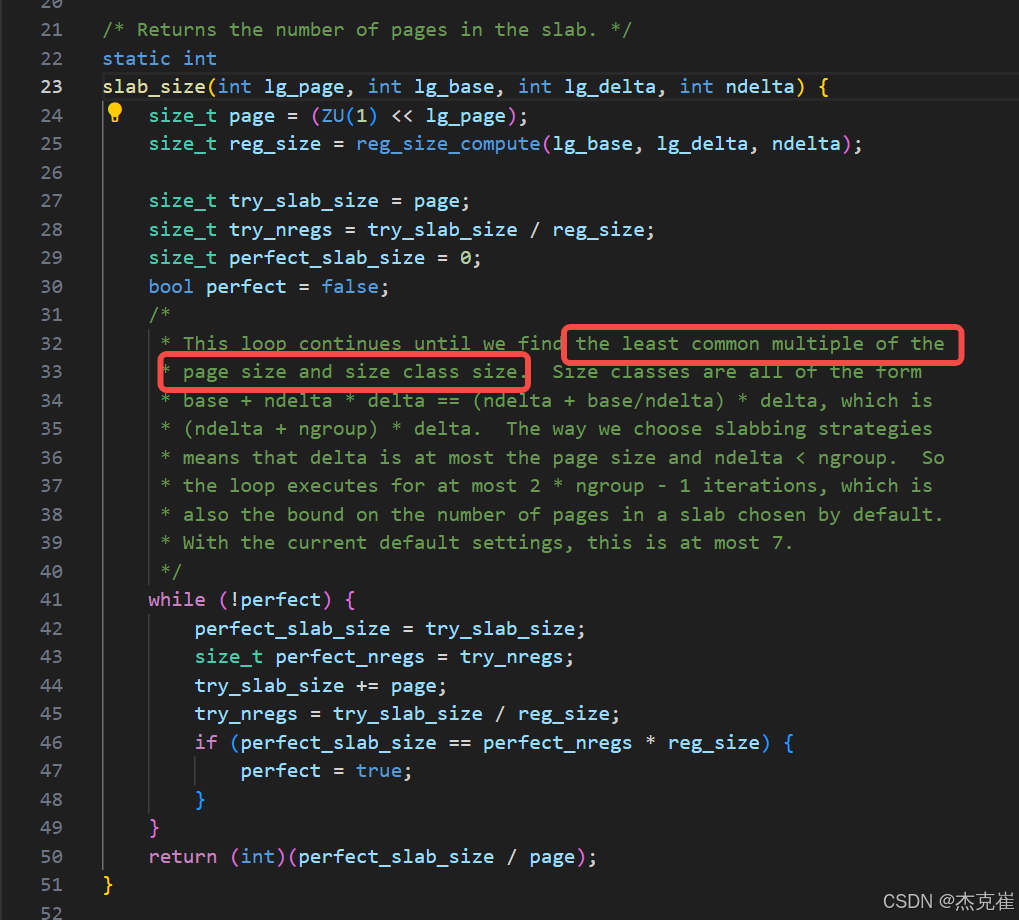Click line number 36 in the gutter
The height and width of the screenshot is (920, 1019).
pyautogui.click(x=51, y=457)
